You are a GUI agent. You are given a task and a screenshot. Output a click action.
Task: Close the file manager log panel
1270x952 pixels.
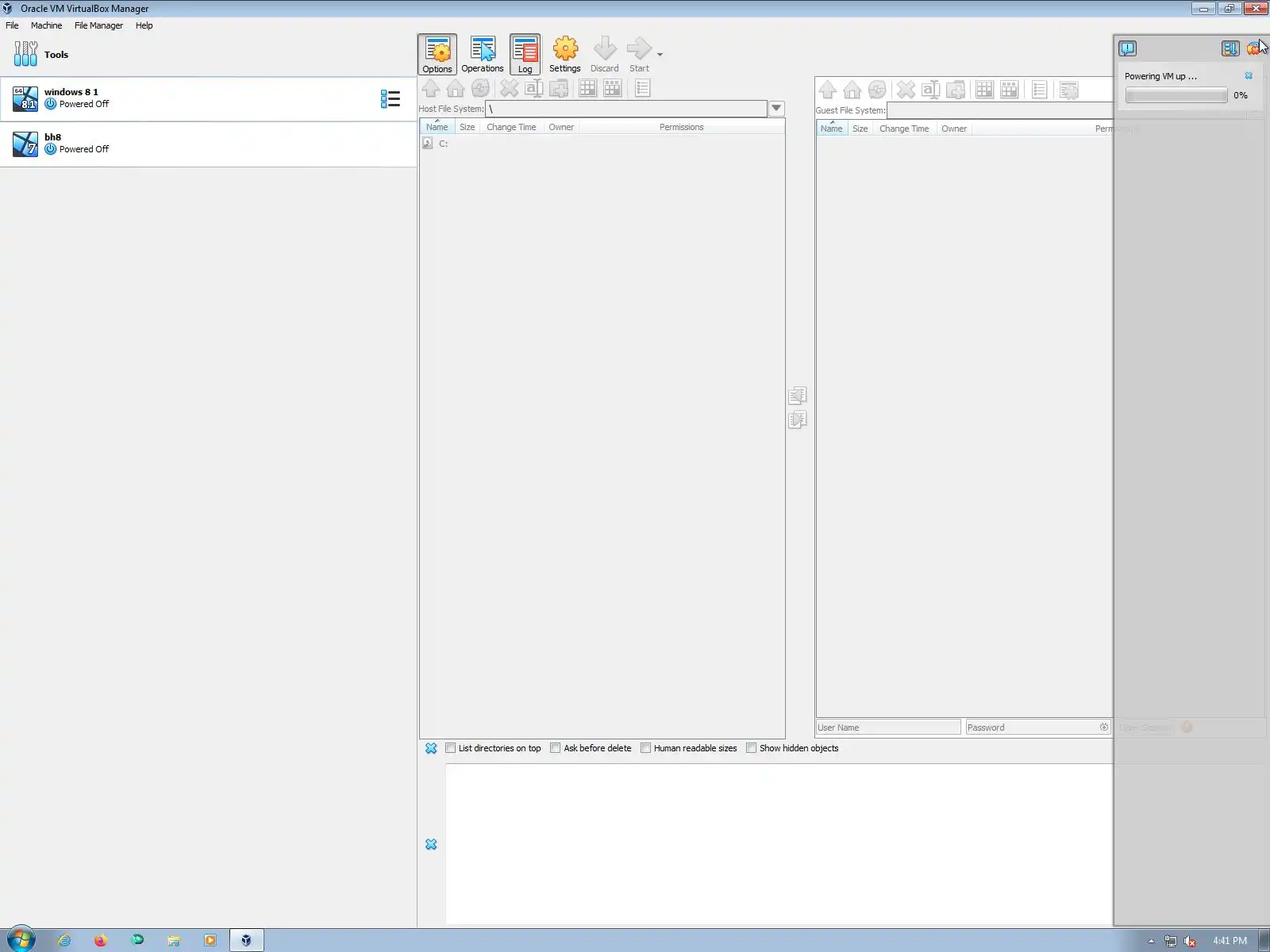[x=431, y=844]
